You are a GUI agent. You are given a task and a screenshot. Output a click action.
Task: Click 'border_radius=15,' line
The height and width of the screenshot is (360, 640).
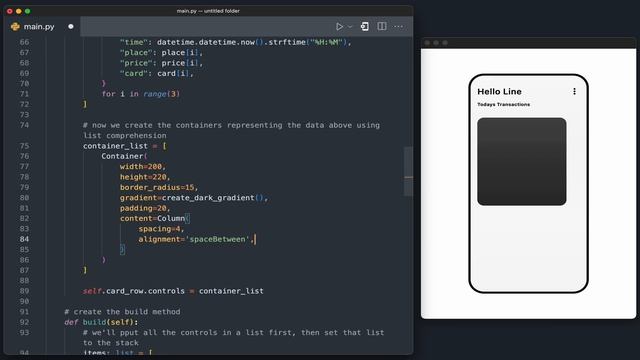159,187
